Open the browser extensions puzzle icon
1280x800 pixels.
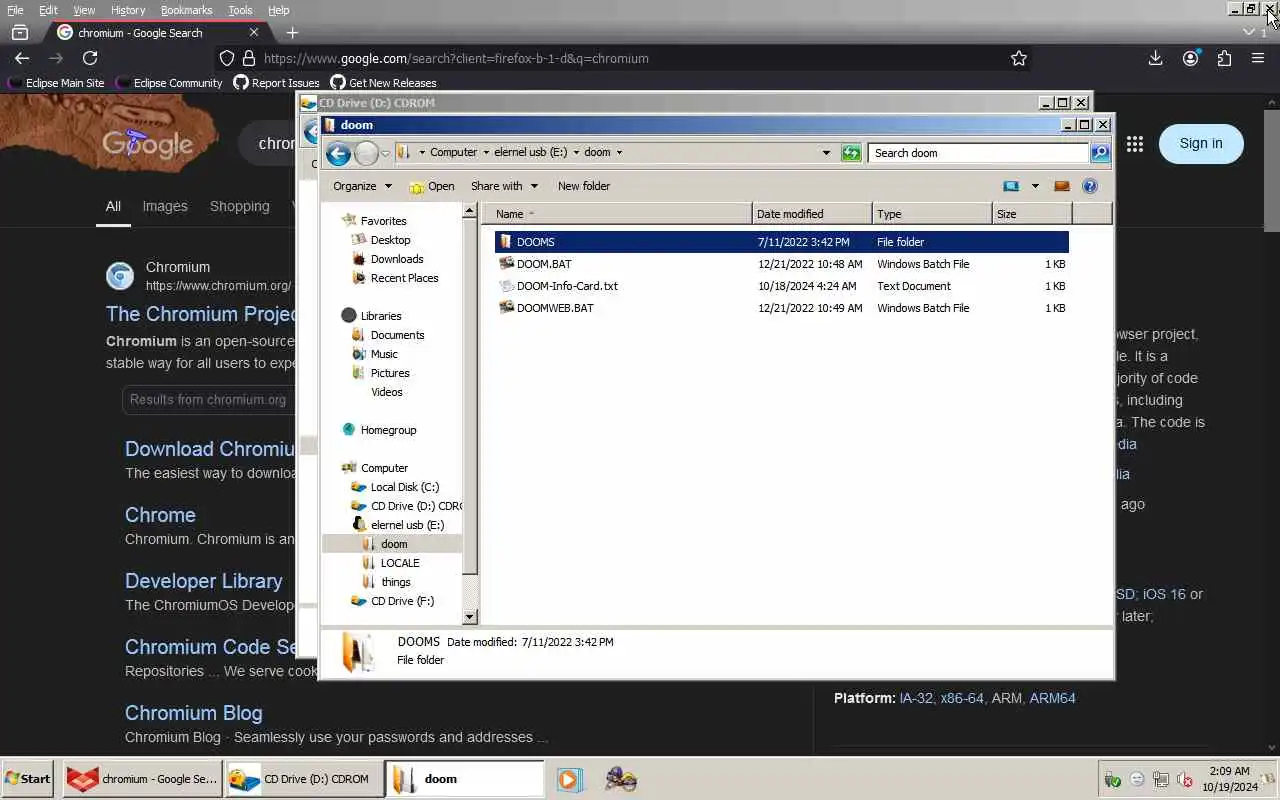pos(1224,58)
